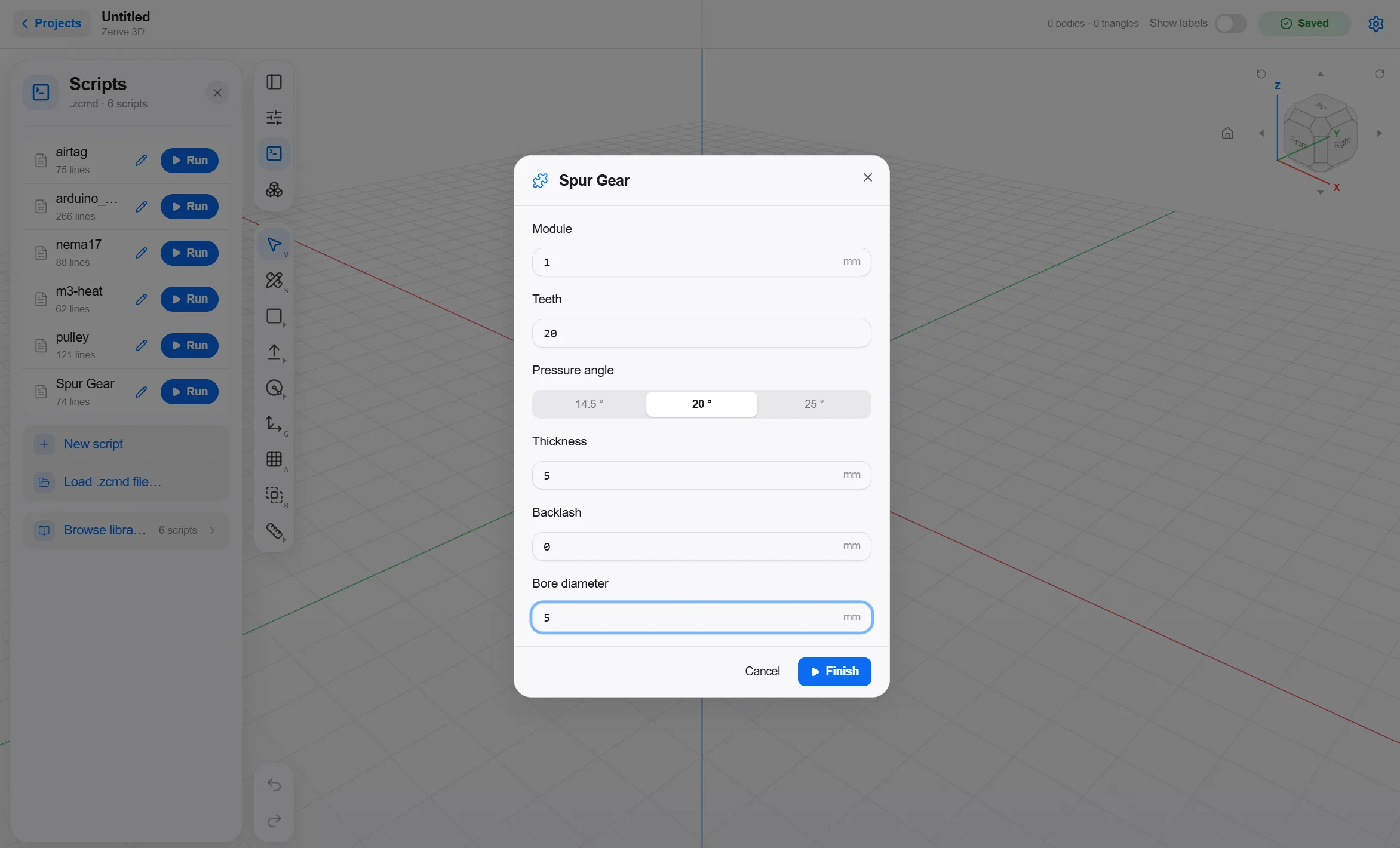The image size is (1400, 848).
Task: Open the sketch pencil-ruler tool
Action: click(274, 280)
